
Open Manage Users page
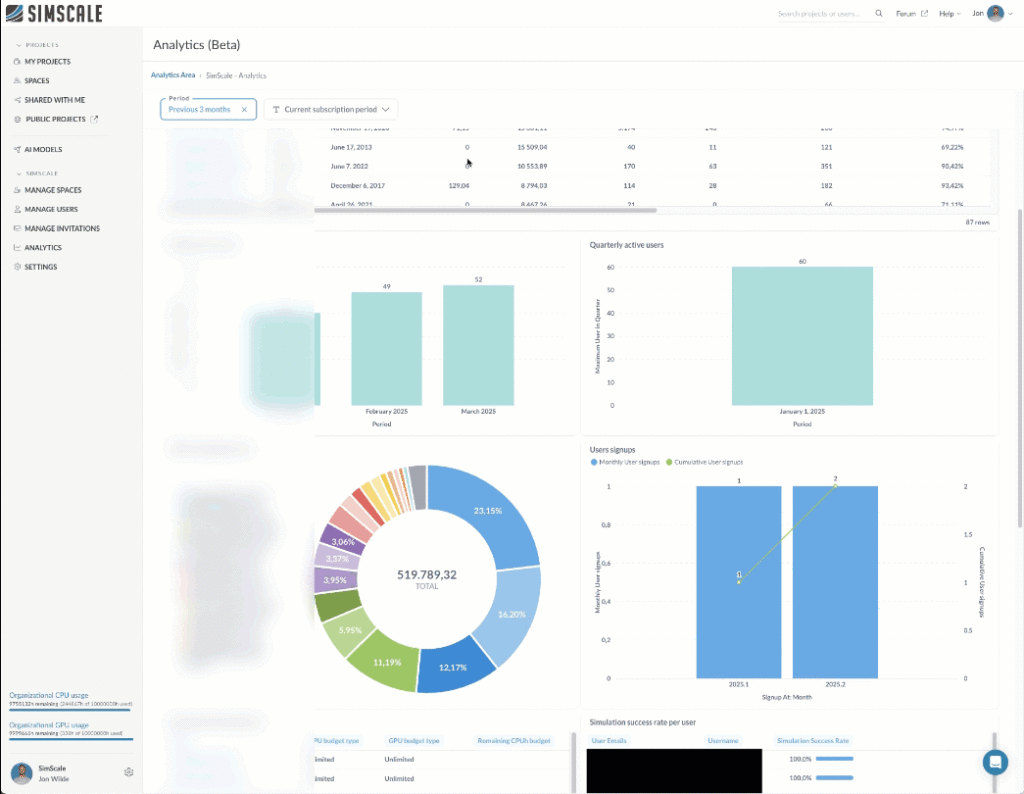(x=51, y=210)
